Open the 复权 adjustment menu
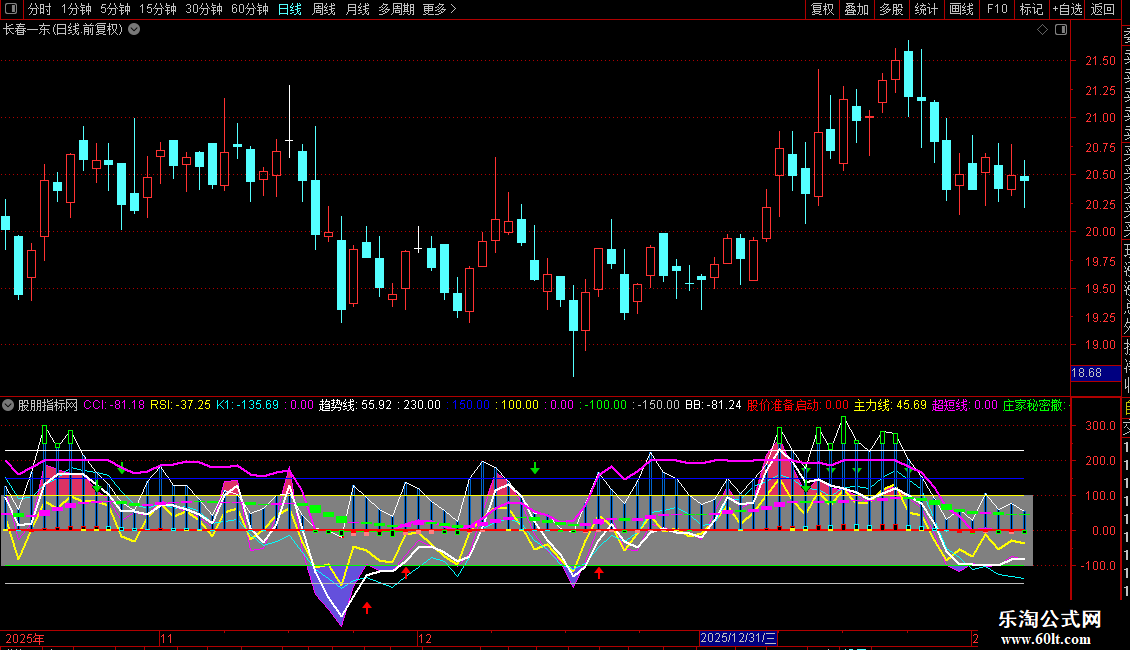 pos(822,9)
